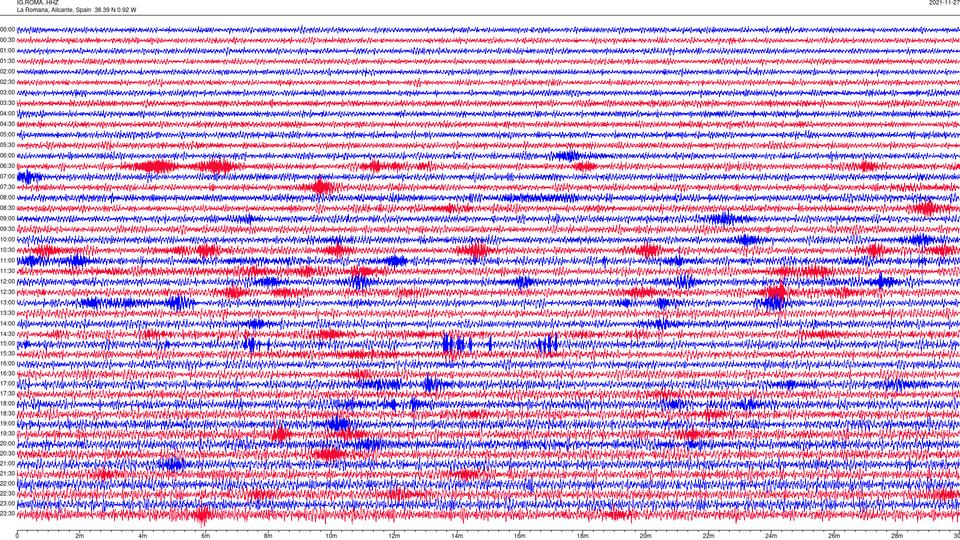The width and height of the screenshot is (960, 540).
Task: Select the 12:00 time label
Action: 7,282
